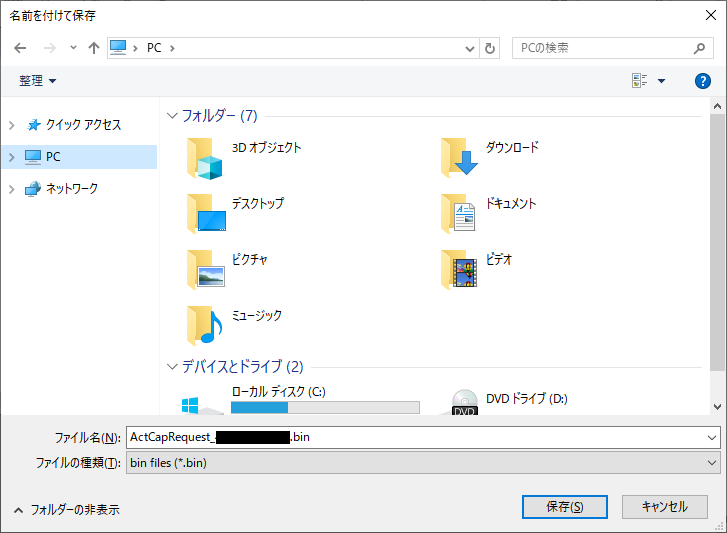Open the view options dropdown arrow
Screen dimensions: 727x533
coord(661,81)
